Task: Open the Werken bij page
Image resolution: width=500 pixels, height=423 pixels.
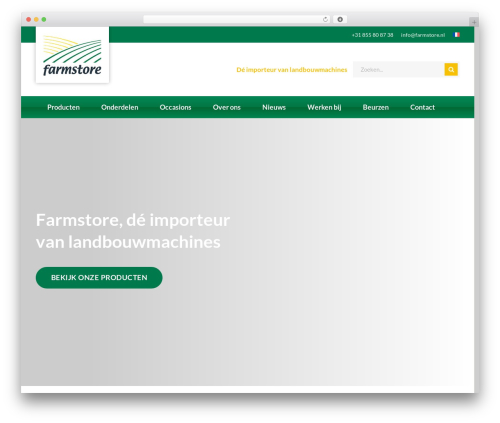Action: point(324,107)
